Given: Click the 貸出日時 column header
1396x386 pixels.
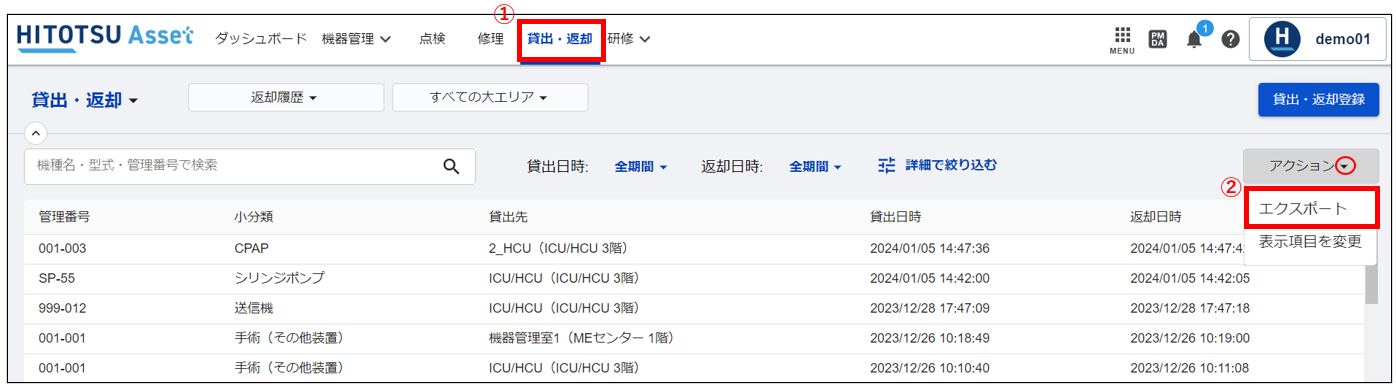Looking at the screenshot, I should 896,217.
